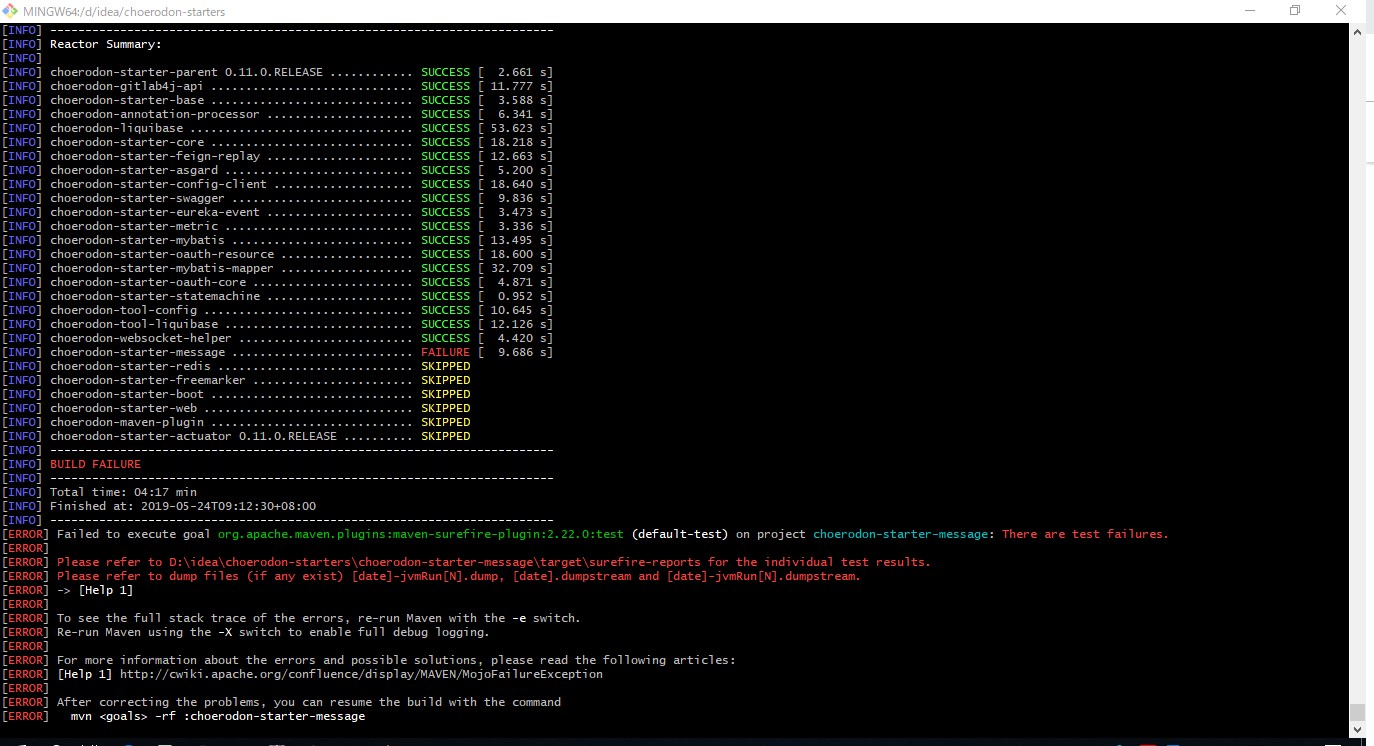
Task: Click the 'For more information about the errors' line
Action: 396,660
